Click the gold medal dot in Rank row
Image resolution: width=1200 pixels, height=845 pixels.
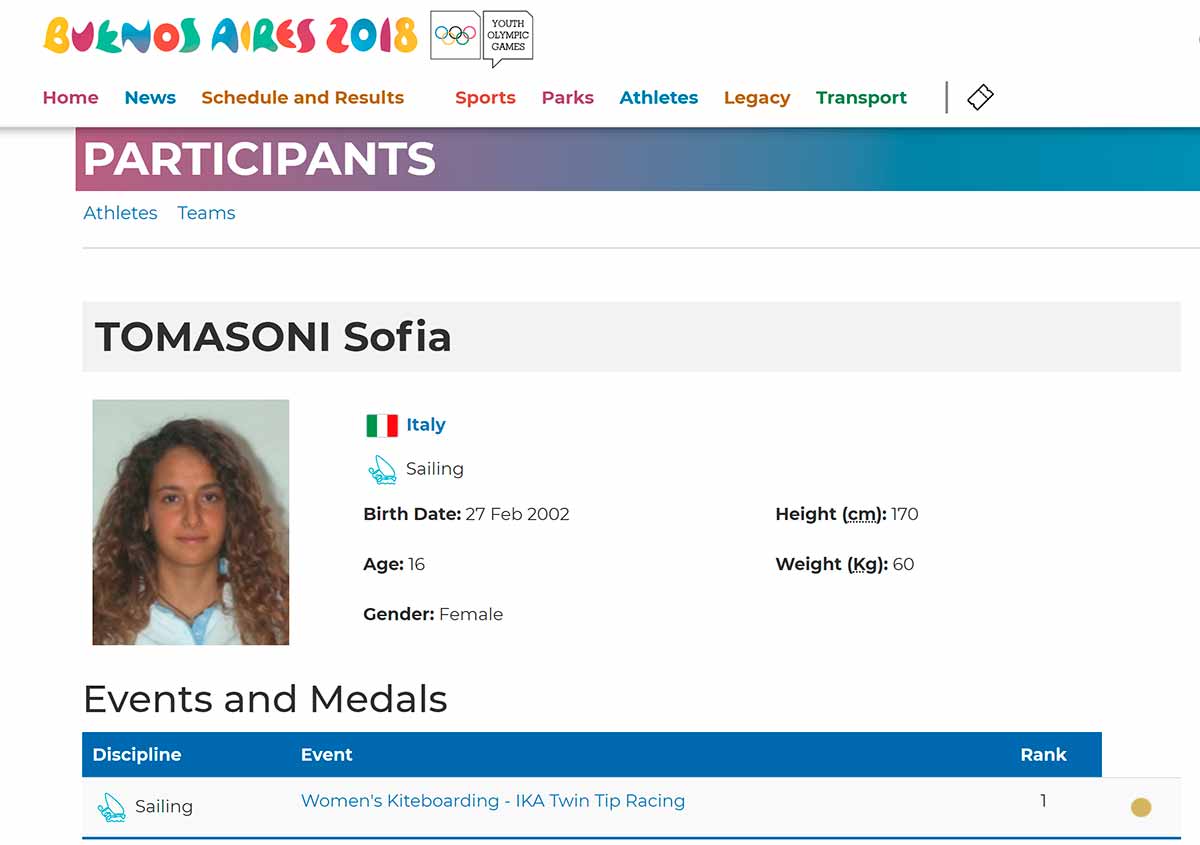coord(1140,807)
